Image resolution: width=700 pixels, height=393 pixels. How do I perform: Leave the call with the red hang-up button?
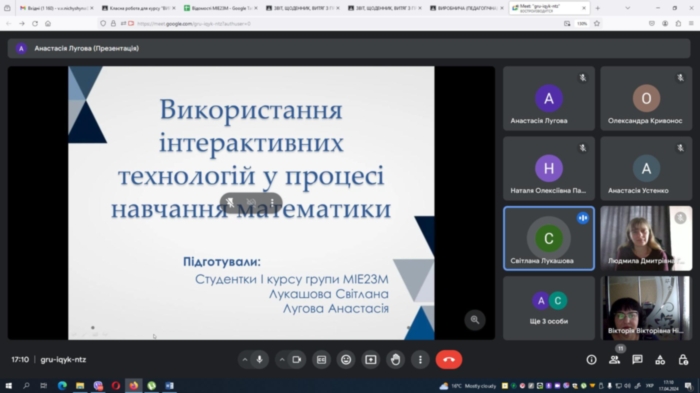coord(449,360)
